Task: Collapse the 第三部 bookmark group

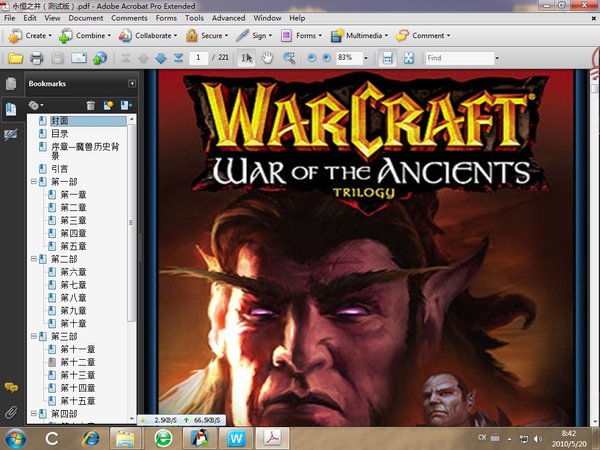Action: (x=34, y=336)
